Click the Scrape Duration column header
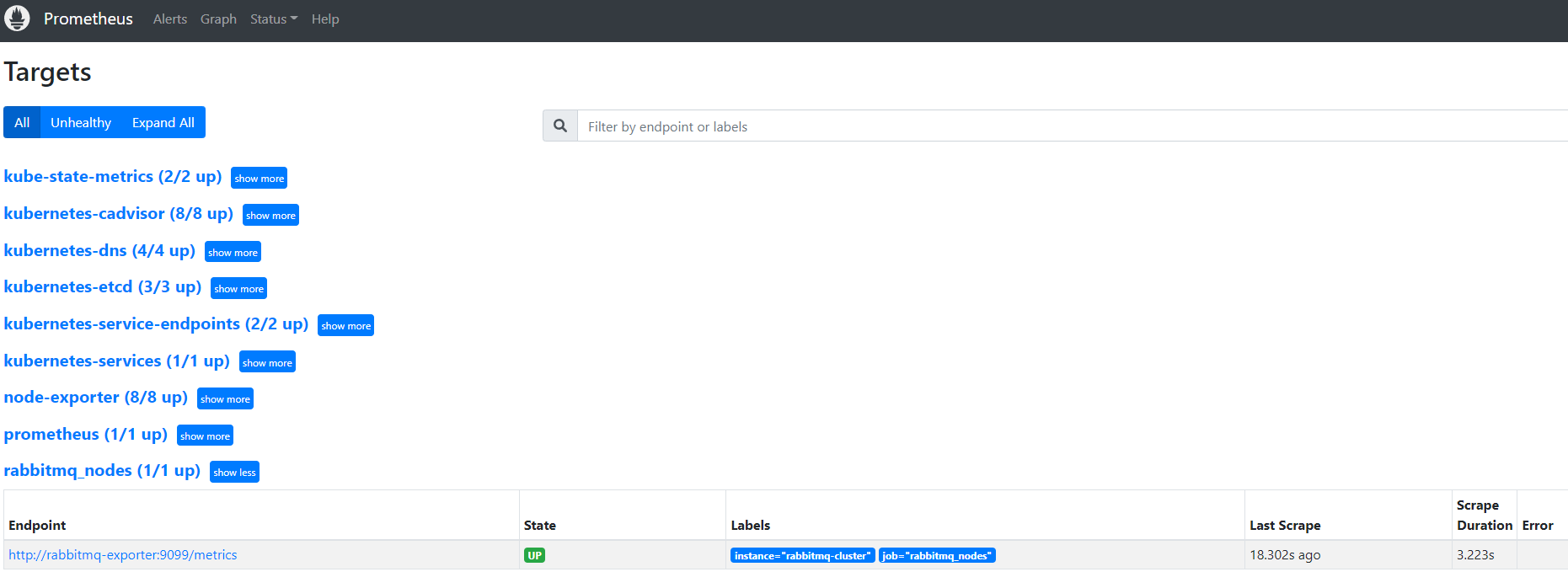The height and width of the screenshot is (588, 1568). tap(1485, 515)
